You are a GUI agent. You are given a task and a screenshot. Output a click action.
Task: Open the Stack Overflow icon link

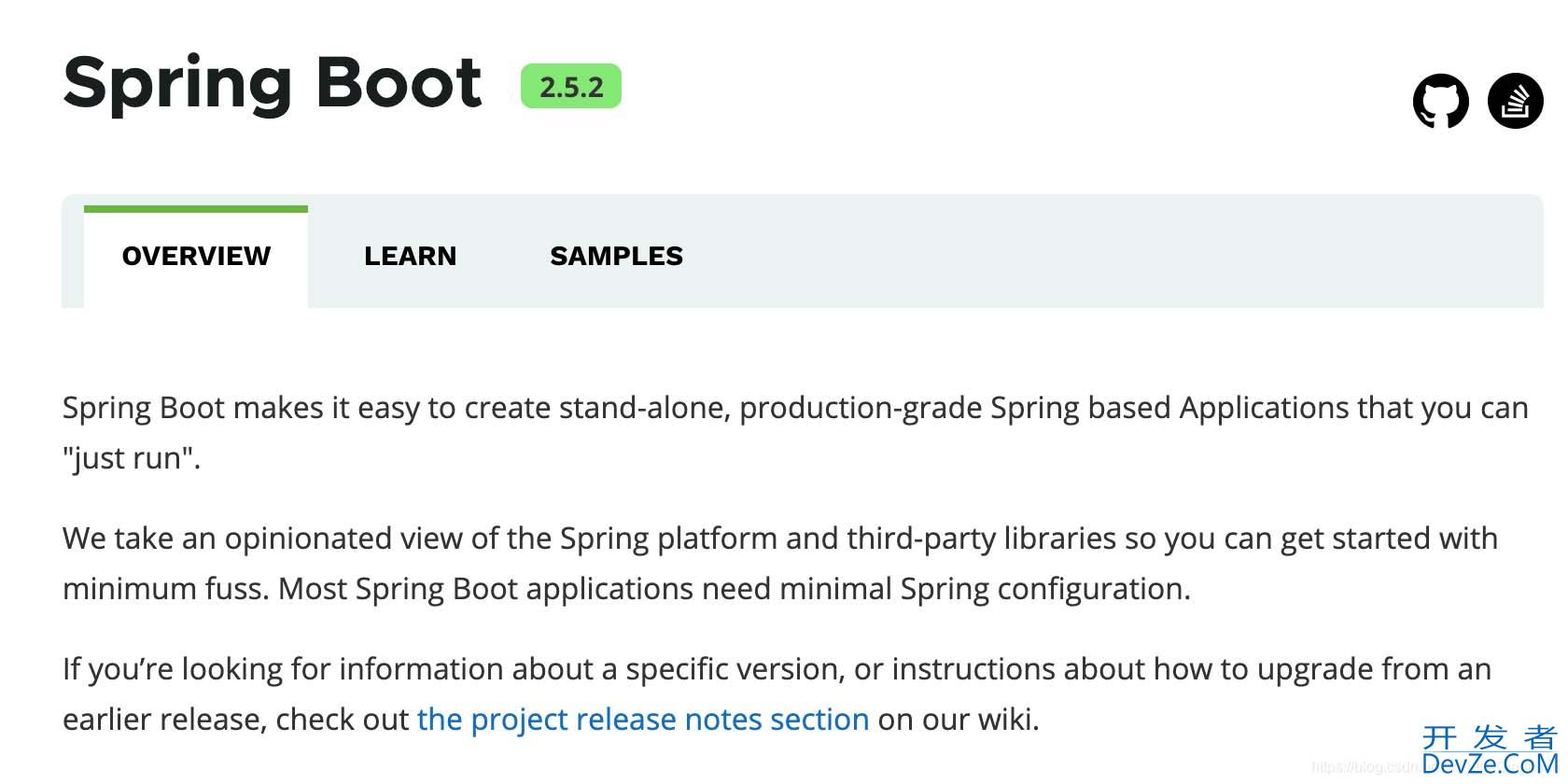click(x=1515, y=101)
